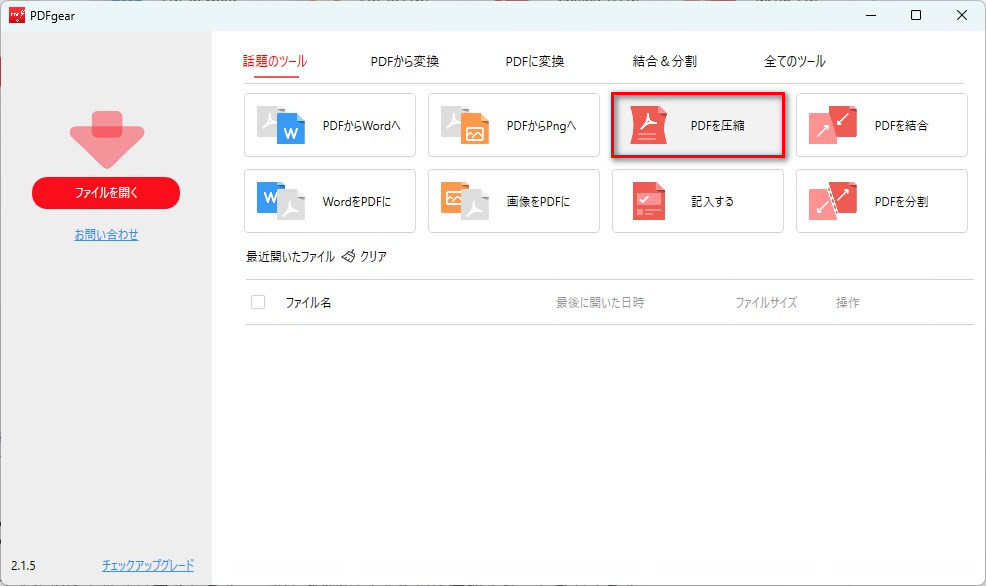Click the チェックアップグレード upgrade link
This screenshot has height=586, width=986.
click(146, 564)
